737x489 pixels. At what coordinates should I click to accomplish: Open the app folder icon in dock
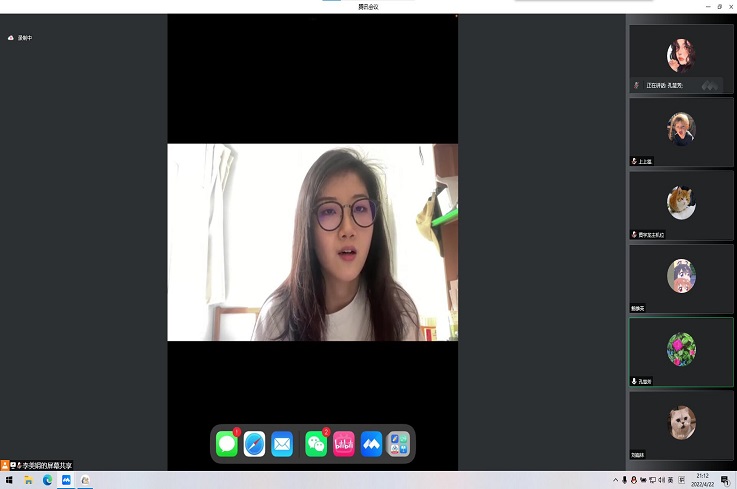pyautogui.click(x=398, y=443)
